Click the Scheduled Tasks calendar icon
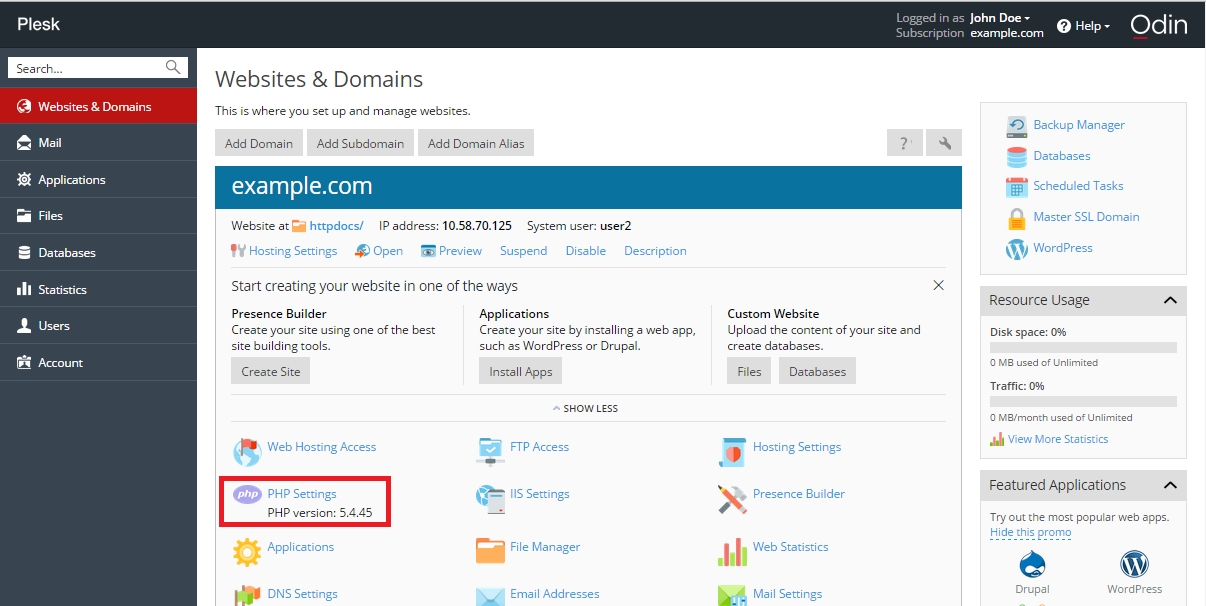The width and height of the screenshot is (1206, 606). point(1017,187)
